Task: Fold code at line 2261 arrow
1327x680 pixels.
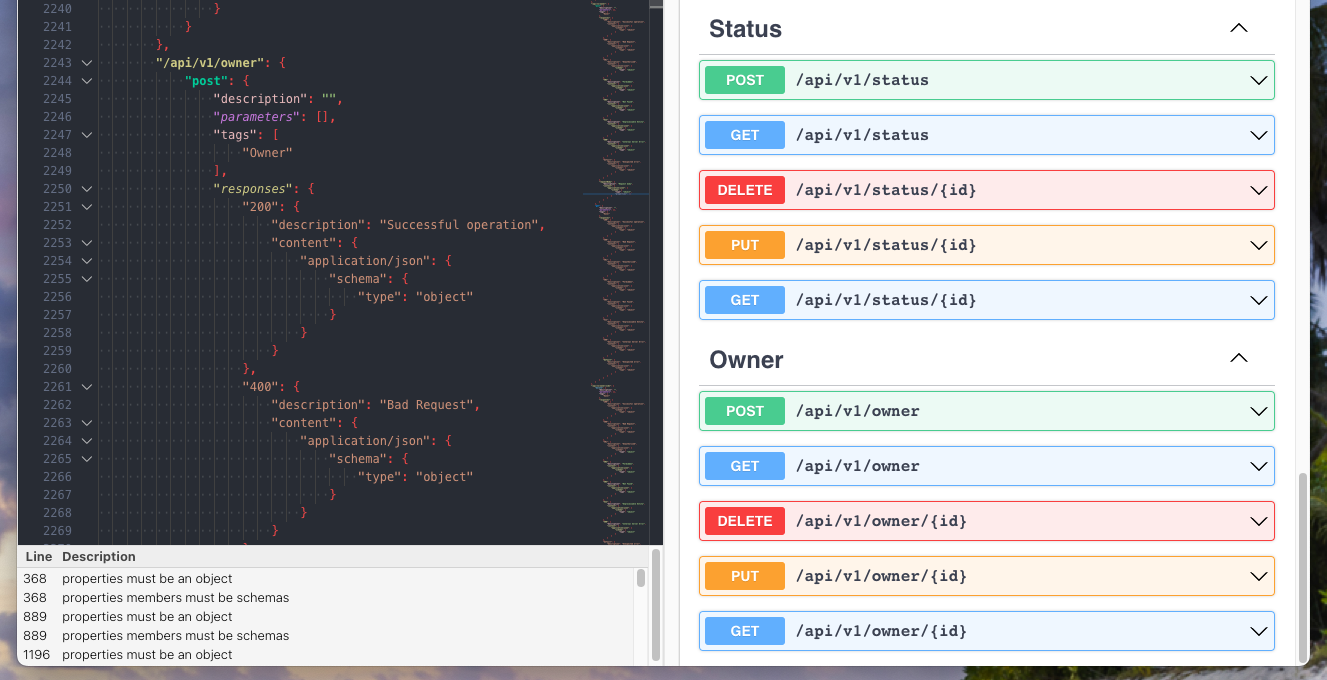Action: [87, 387]
